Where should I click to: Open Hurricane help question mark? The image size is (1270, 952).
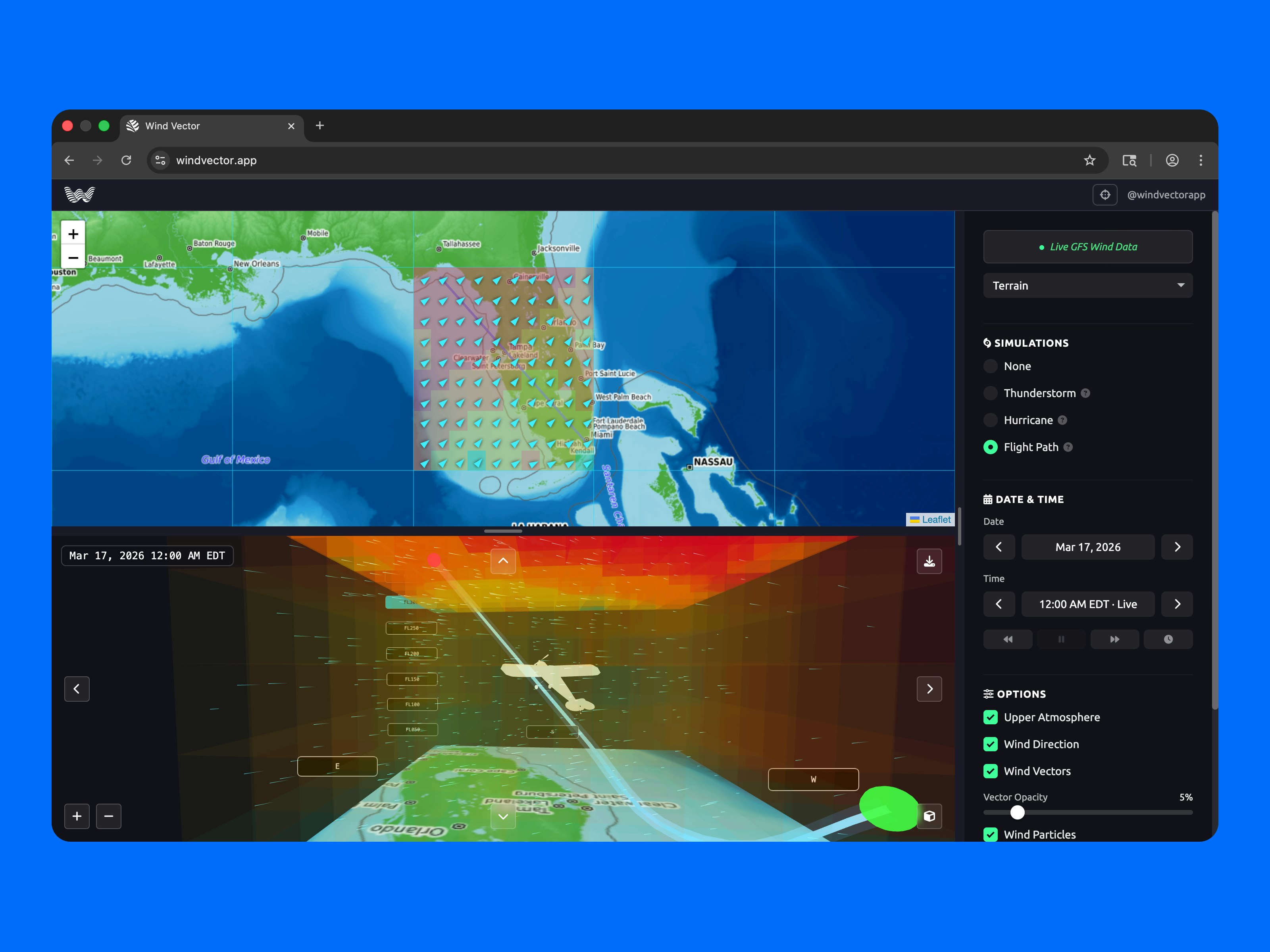pos(1062,420)
